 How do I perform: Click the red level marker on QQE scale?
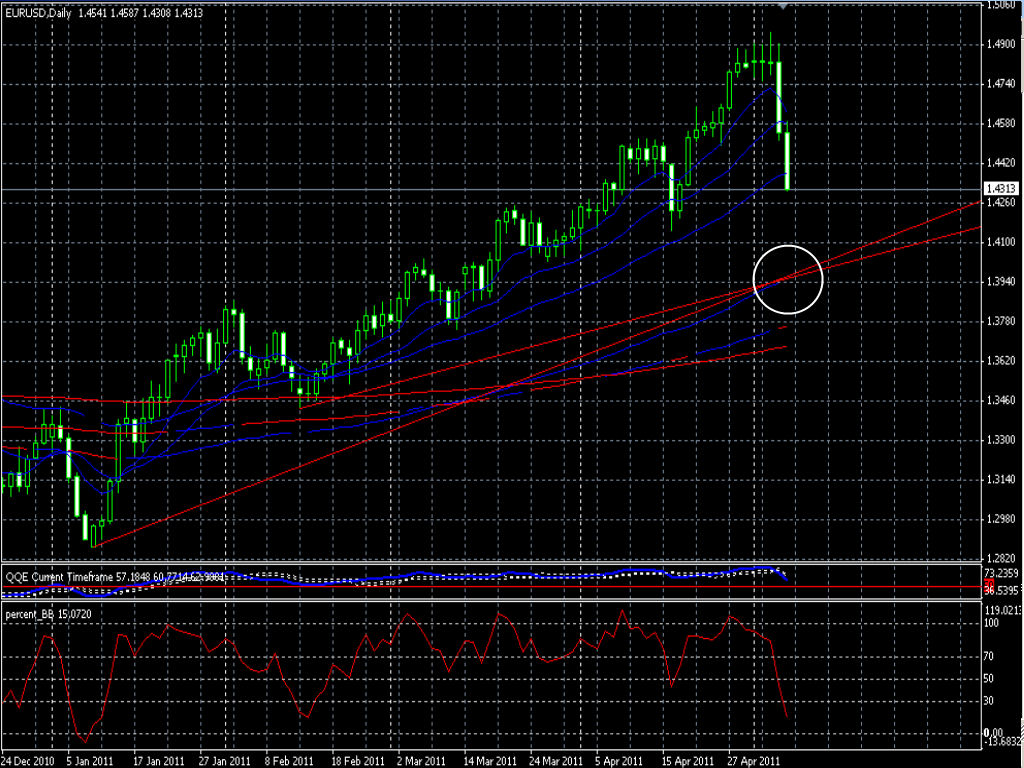click(988, 584)
